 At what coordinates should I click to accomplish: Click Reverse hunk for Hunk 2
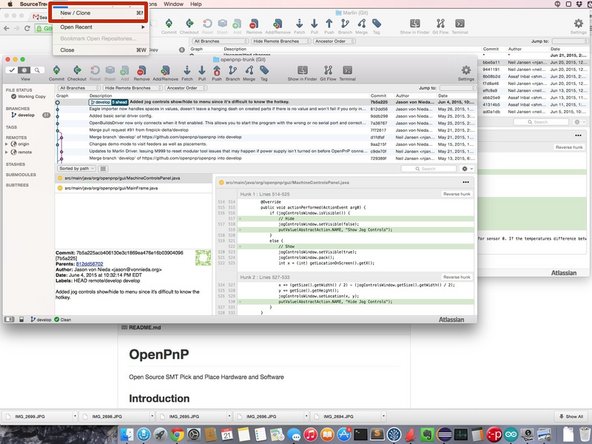456,277
